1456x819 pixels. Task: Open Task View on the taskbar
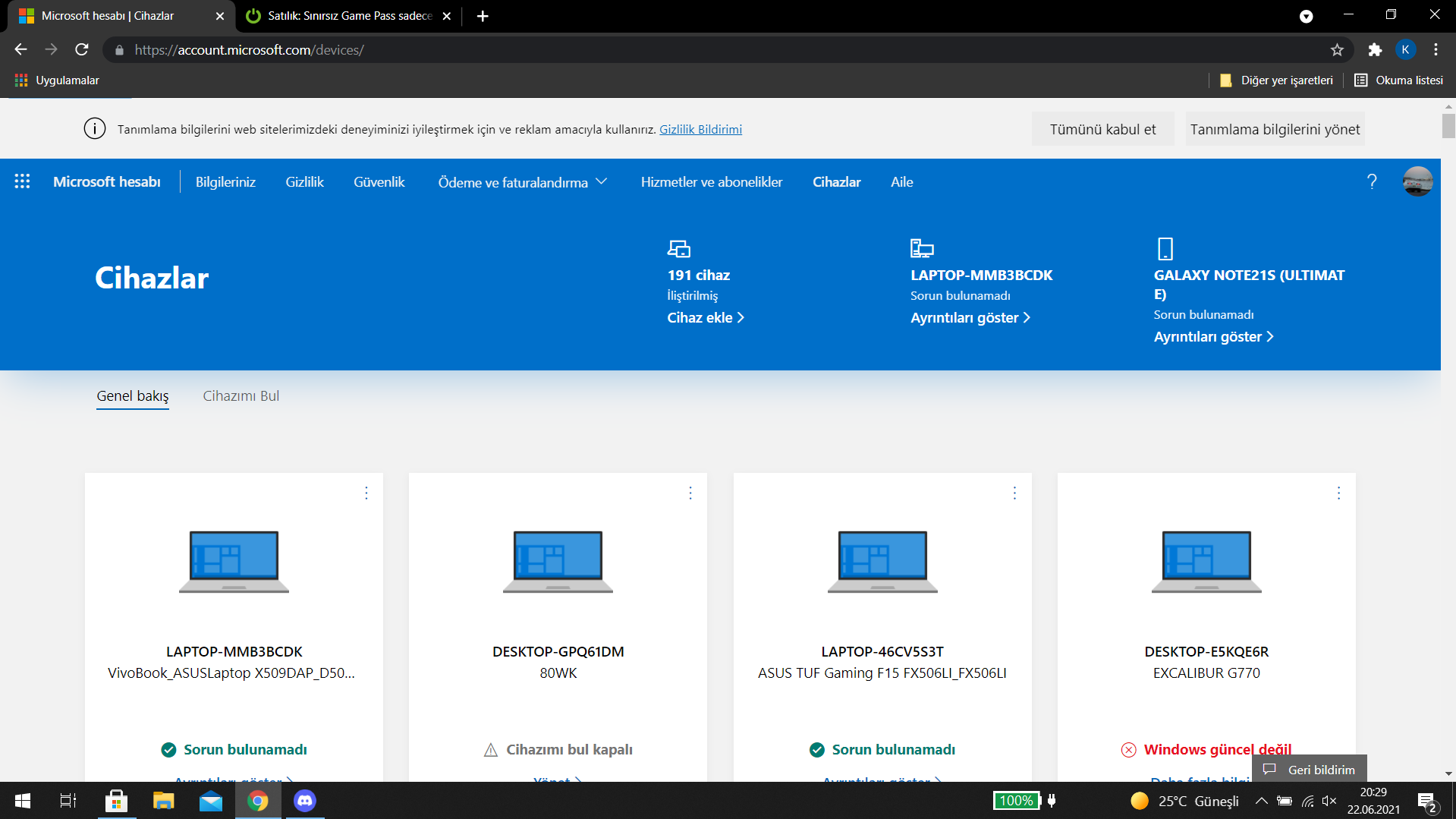coord(68,801)
